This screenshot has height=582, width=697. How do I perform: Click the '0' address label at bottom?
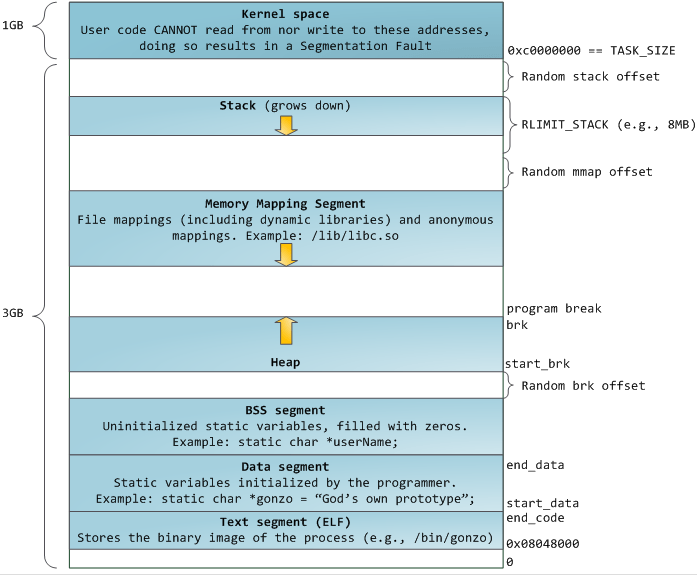pyautogui.click(x=510, y=562)
